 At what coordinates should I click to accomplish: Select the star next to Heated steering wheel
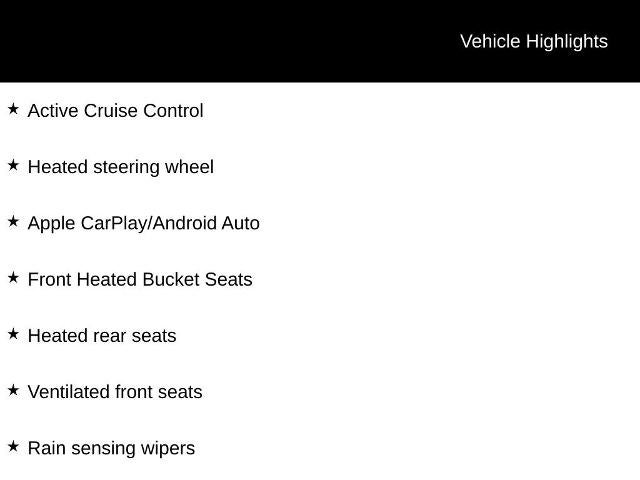[x=13, y=165]
